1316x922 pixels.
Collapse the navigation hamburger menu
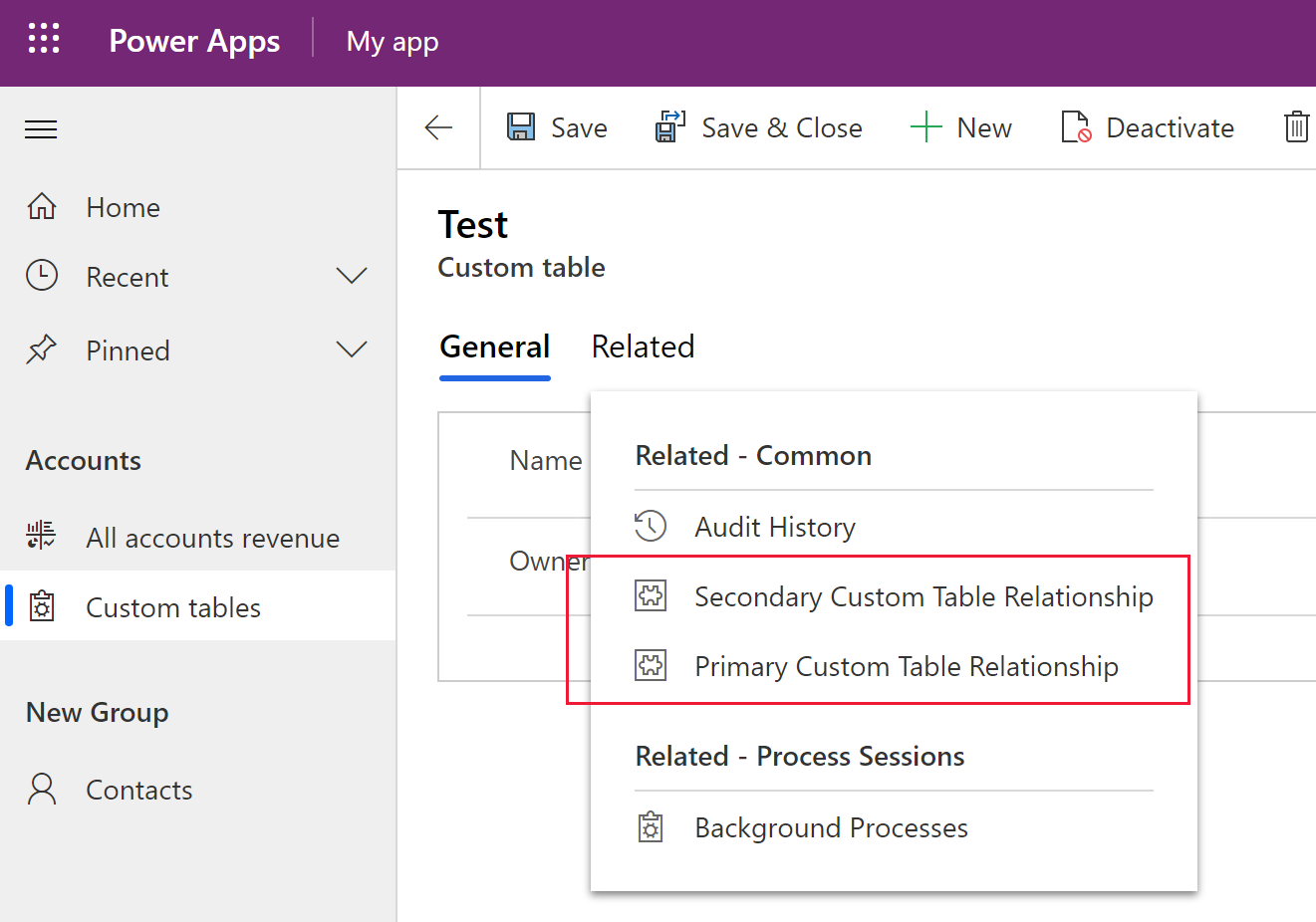41,129
